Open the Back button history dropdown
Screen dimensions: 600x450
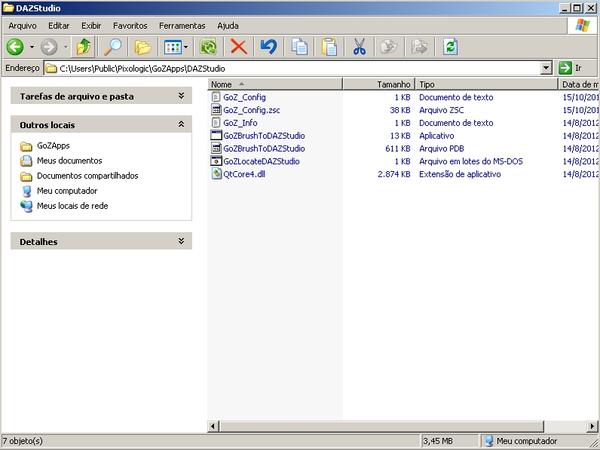pos(32,47)
